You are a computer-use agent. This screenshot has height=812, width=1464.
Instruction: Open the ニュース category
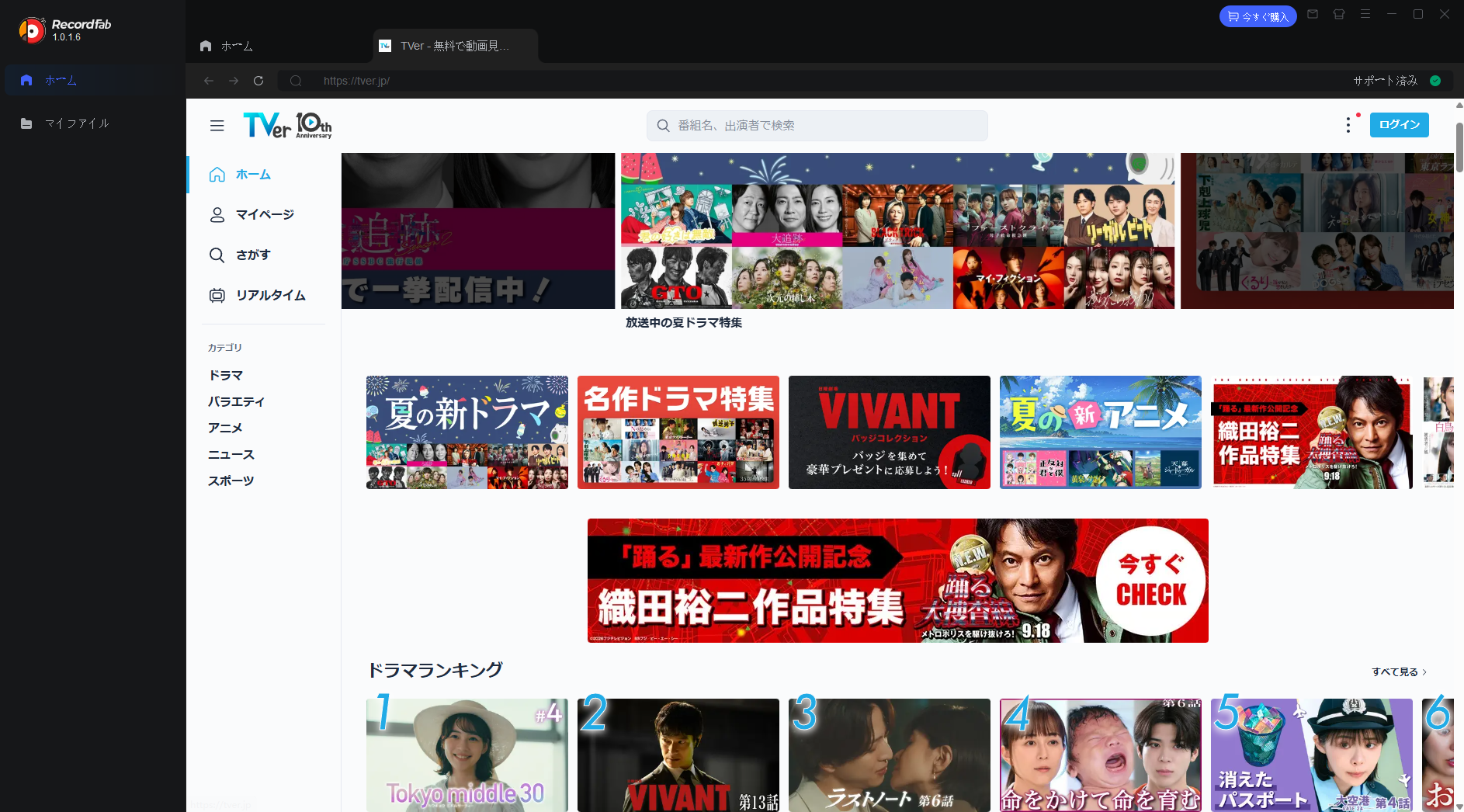231,455
